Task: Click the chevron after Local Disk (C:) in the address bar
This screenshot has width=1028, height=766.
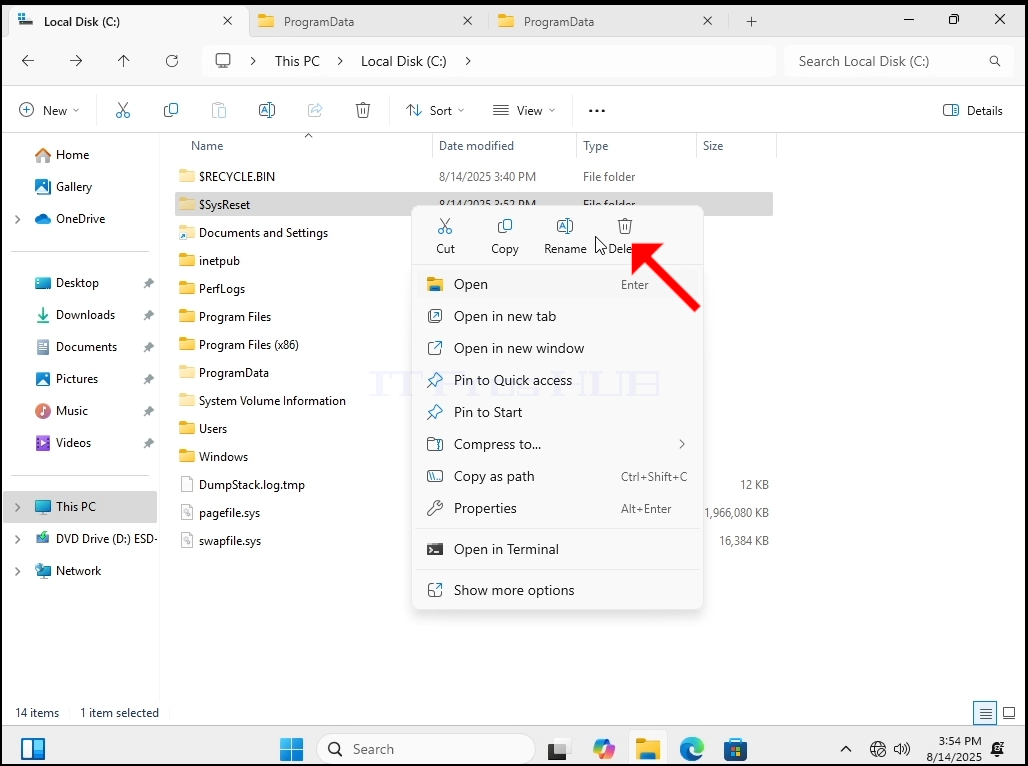Action: [x=467, y=61]
